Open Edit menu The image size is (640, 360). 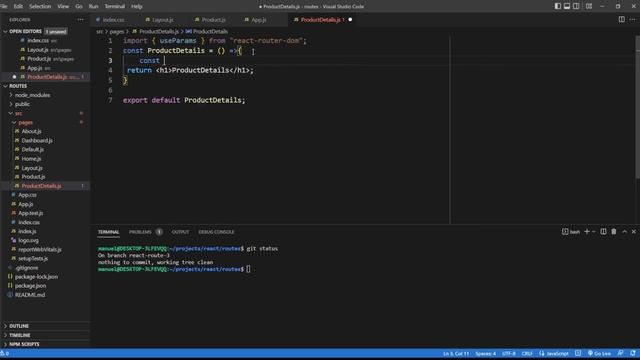point(18,6)
